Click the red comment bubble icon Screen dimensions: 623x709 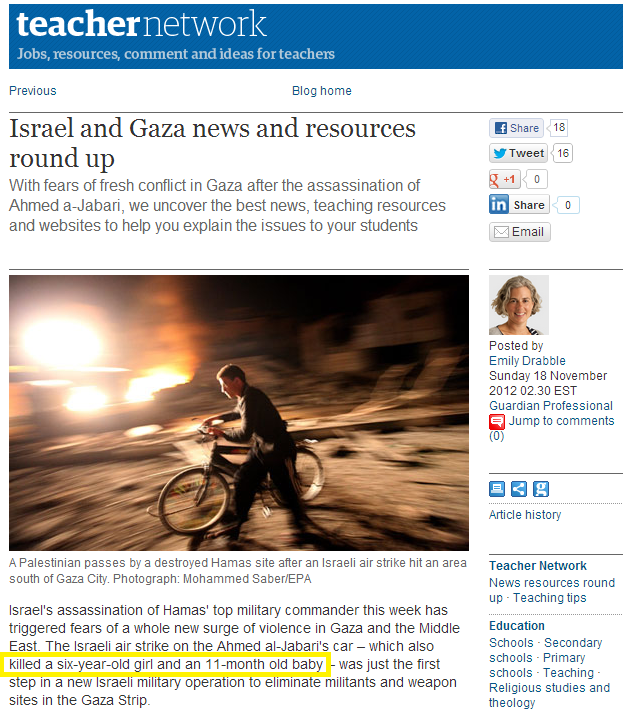coord(497,421)
